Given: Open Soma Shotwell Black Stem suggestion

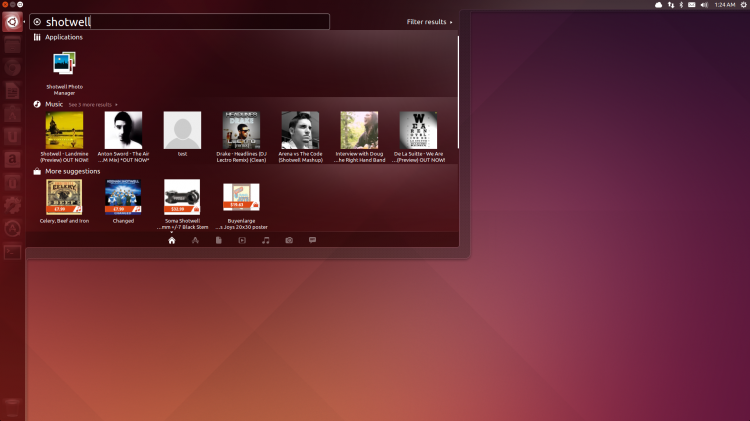Looking at the screenshot, I should (182, 204).
